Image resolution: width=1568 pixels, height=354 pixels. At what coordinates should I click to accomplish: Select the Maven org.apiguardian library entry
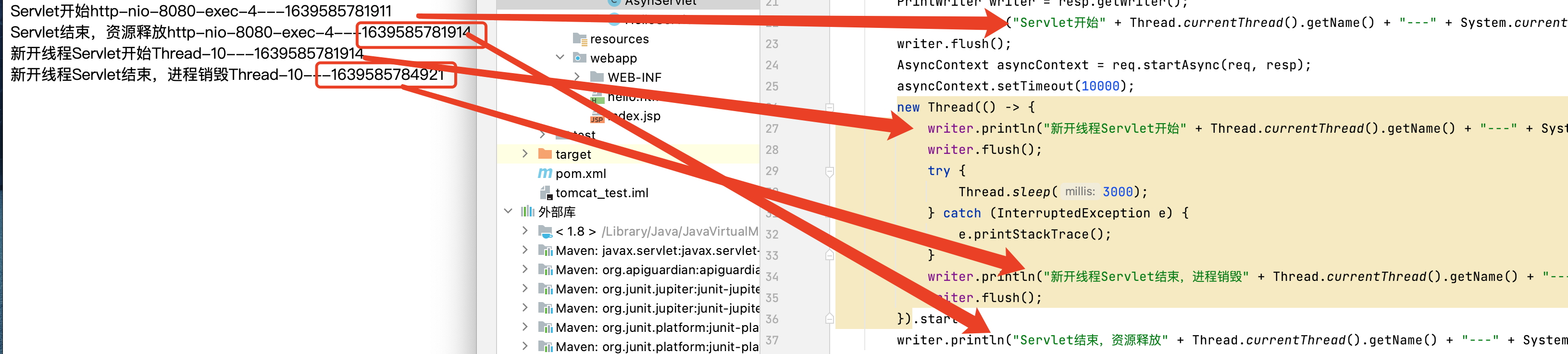(x=657, y=270)
